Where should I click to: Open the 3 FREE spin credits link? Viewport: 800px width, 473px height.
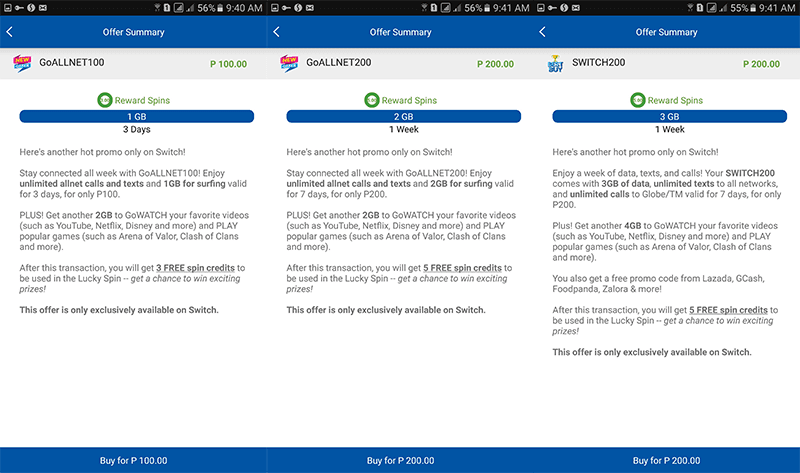click(x=195, y=268)
